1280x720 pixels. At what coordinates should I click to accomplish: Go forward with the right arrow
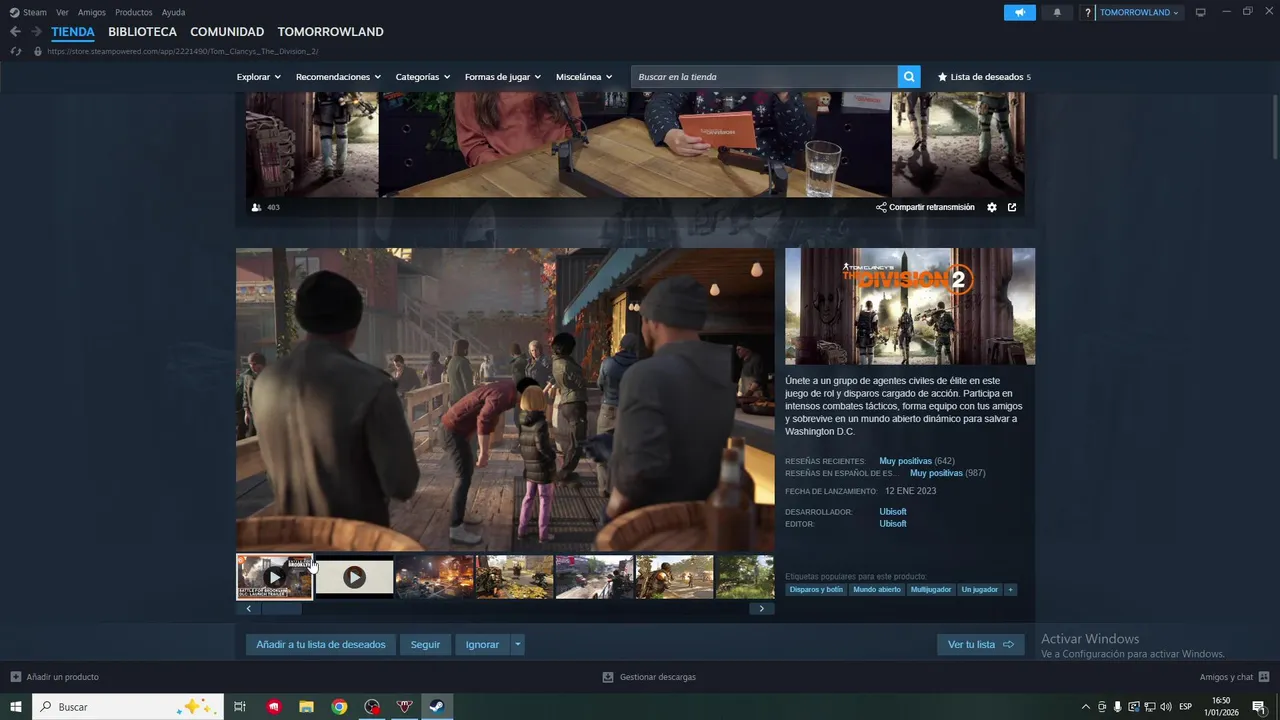pyautogui.click(x=36, y=32)
